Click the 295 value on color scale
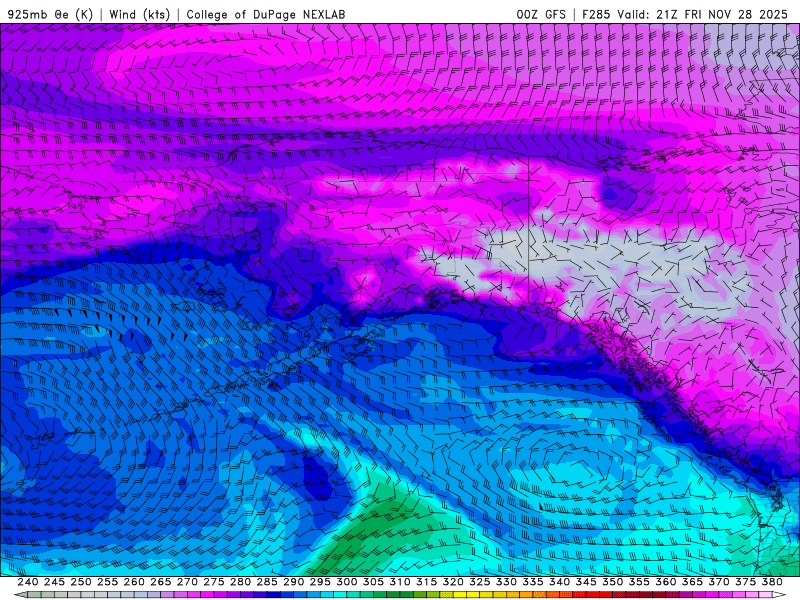The width and height of the screenshot is (800, 600). pyautogui.click(x=320, y=582)
